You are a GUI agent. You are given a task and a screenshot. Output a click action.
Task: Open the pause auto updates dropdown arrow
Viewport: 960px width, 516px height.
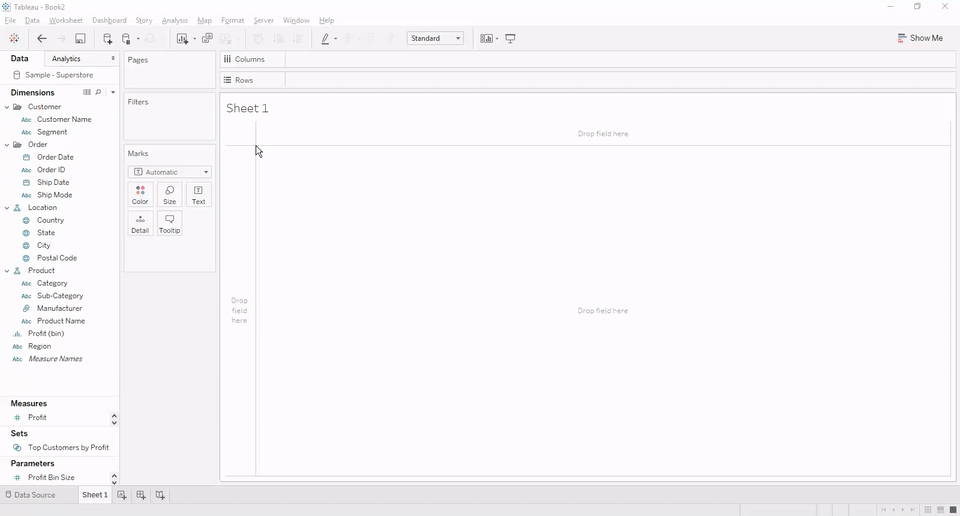(138, 39)
